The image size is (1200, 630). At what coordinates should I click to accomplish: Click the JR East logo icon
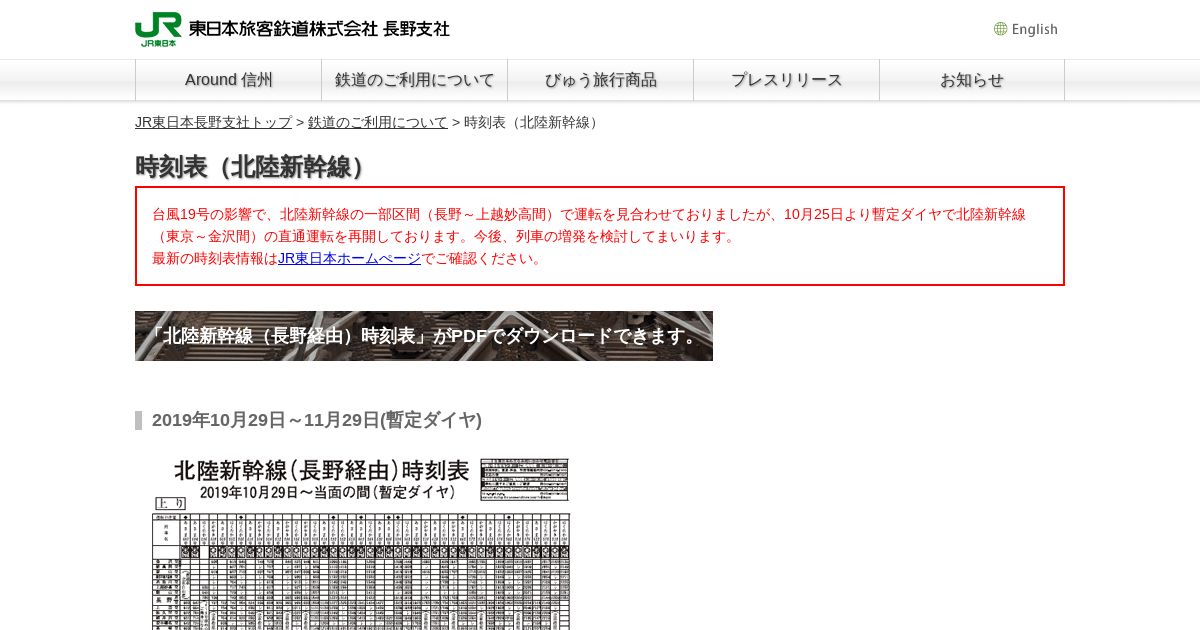tap(158, 29)
